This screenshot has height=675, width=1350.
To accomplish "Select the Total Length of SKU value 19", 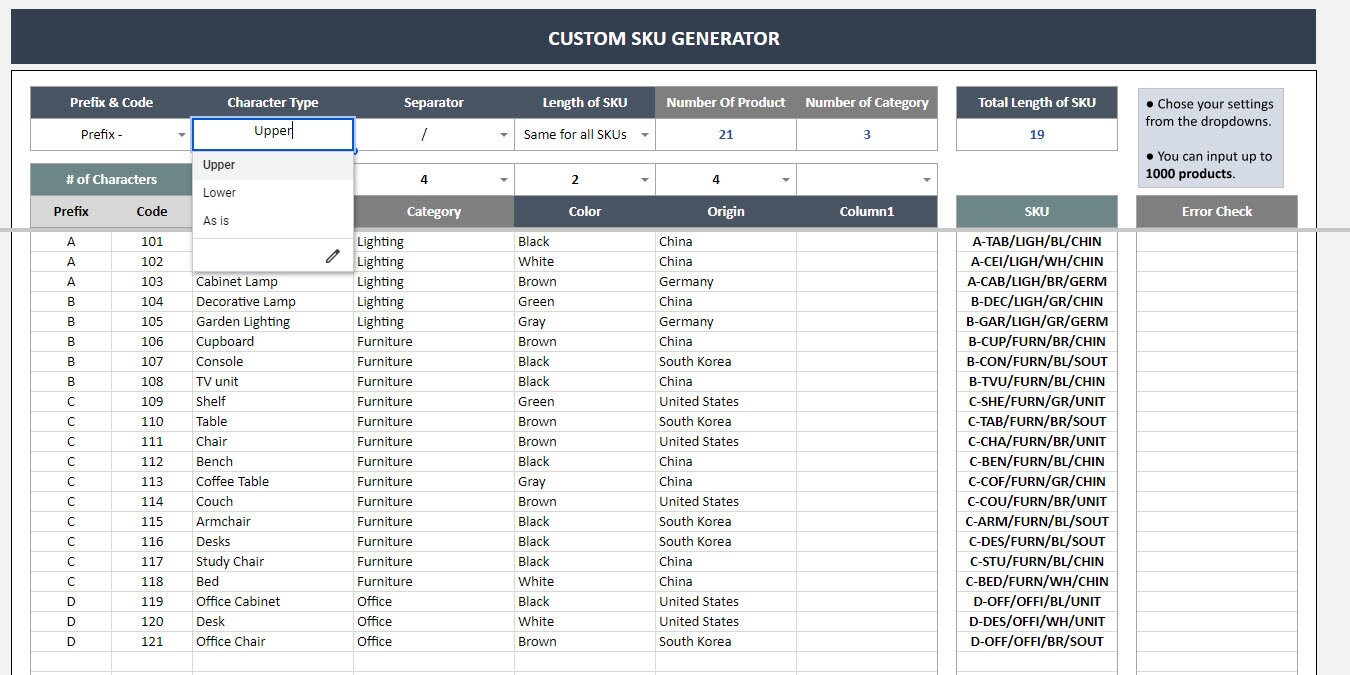I will tap(1036, 134).
